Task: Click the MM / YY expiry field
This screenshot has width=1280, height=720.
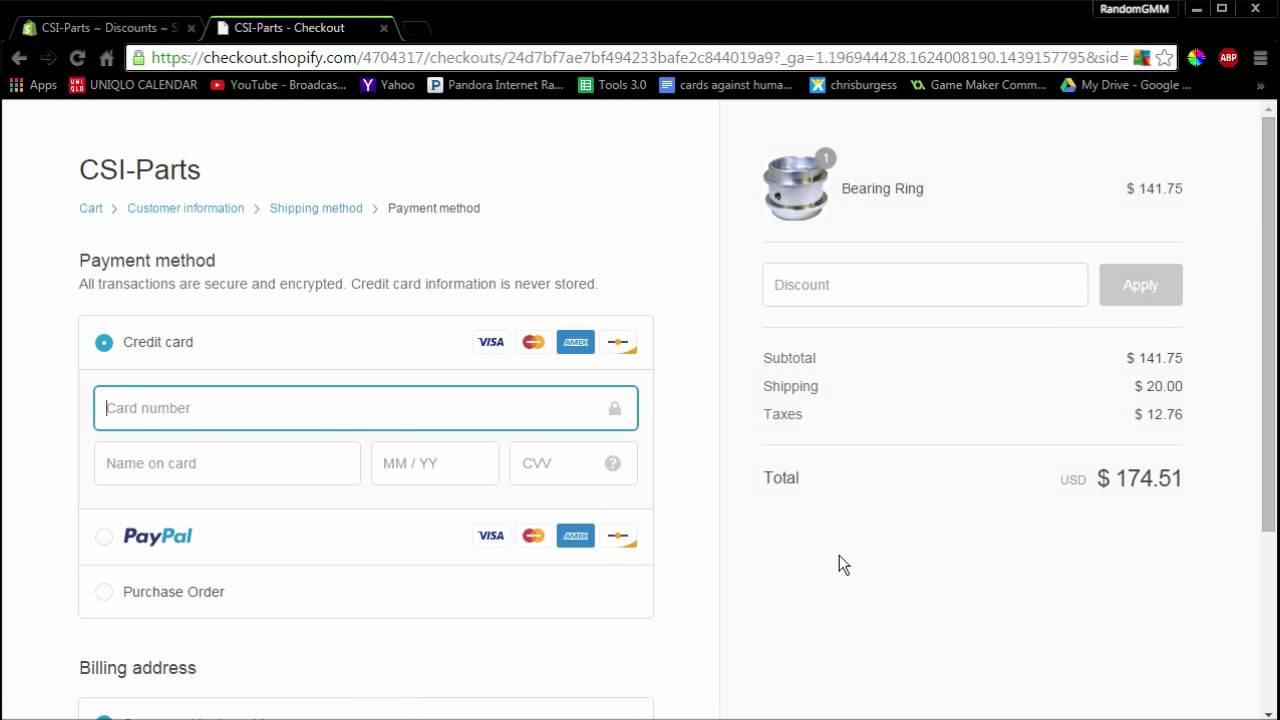Action: (x=435, y=463)
